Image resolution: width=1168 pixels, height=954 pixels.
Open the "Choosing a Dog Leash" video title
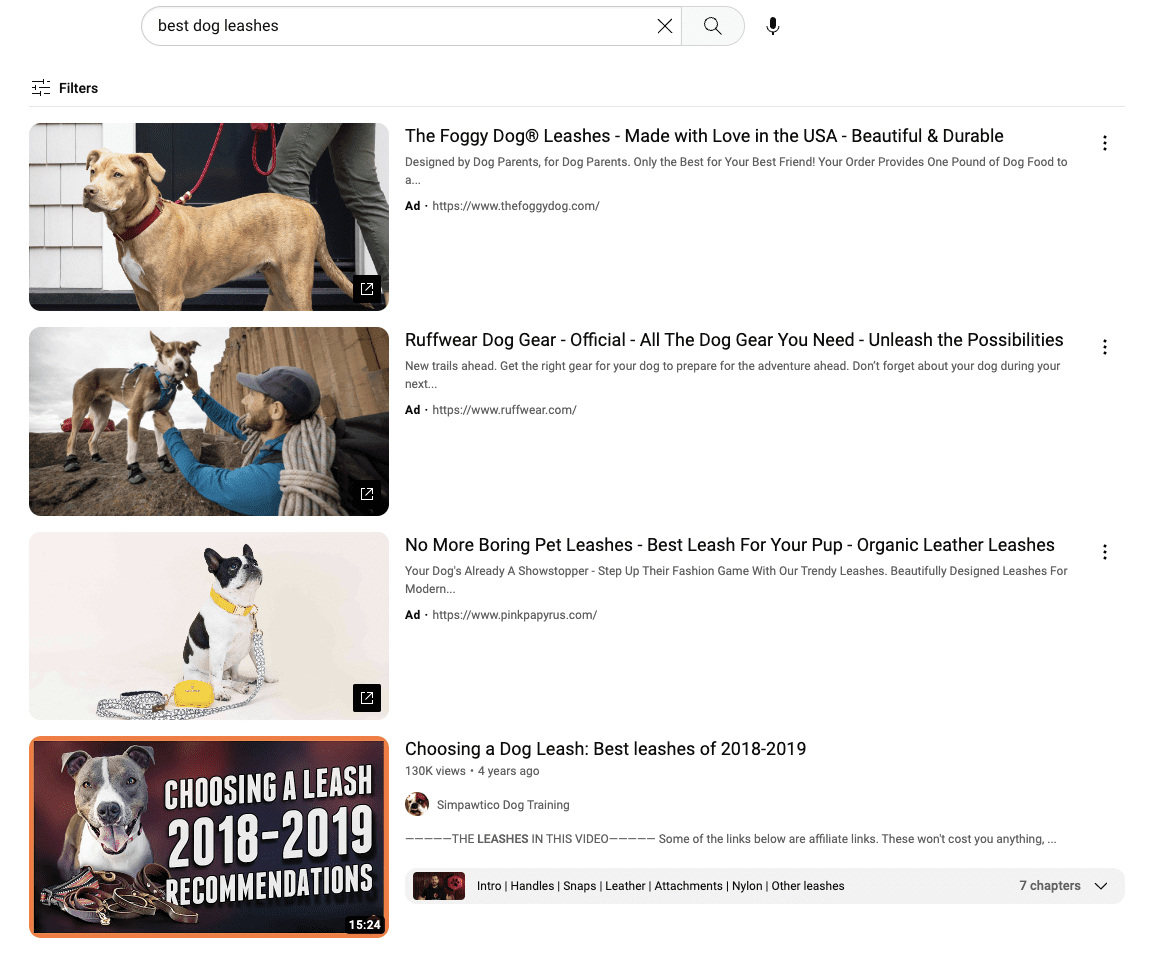pos(605,748)
